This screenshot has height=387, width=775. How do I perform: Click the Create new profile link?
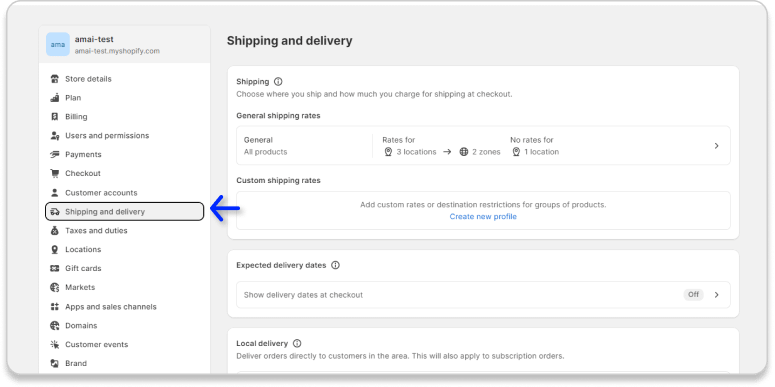tap(483, 216)
